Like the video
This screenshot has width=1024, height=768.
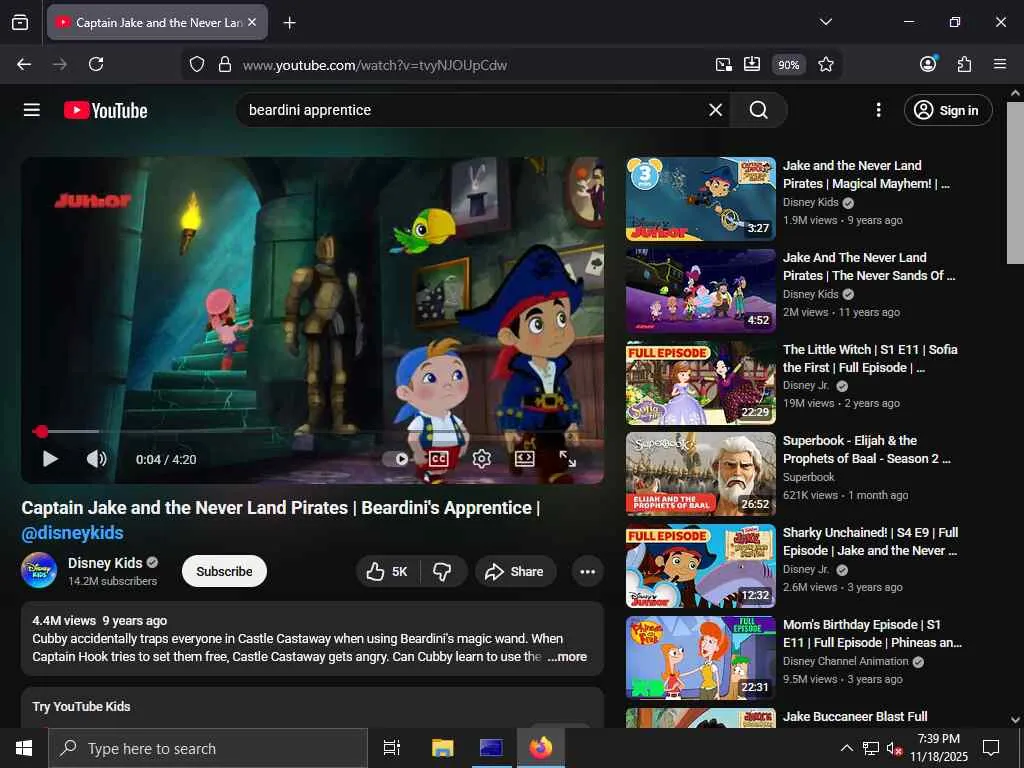coord(387,571)
